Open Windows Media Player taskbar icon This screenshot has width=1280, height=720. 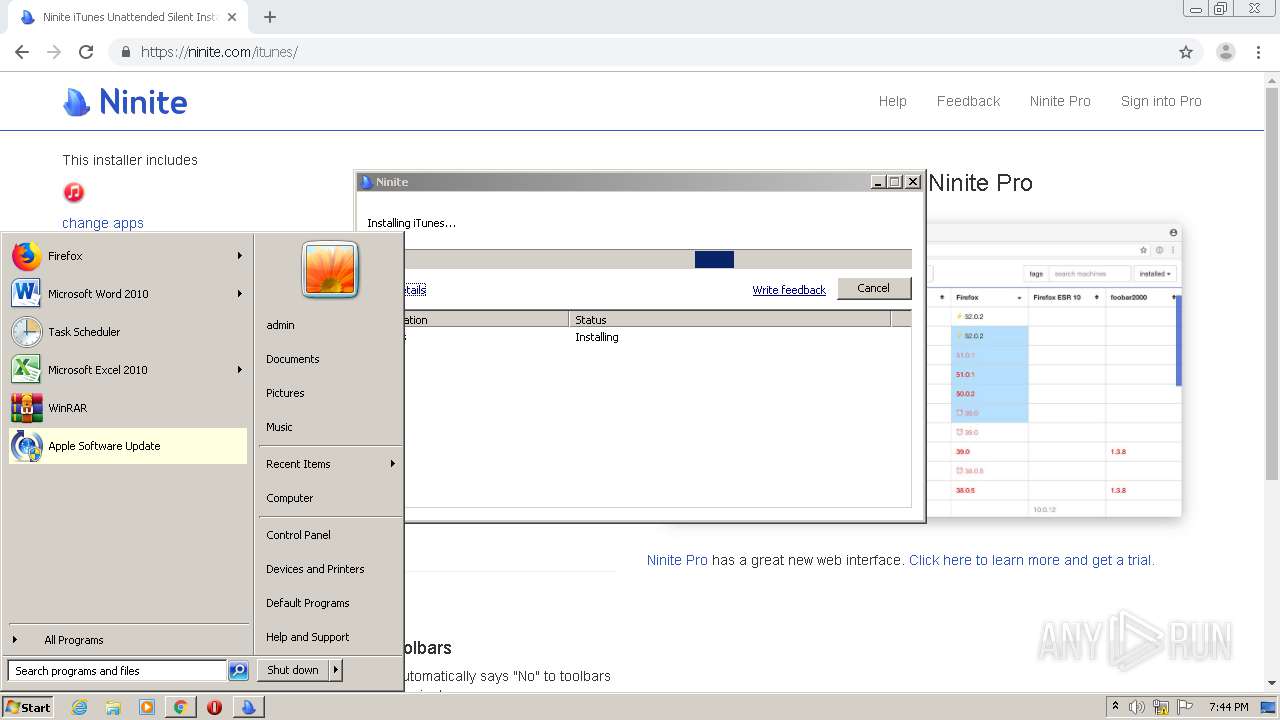147,707
